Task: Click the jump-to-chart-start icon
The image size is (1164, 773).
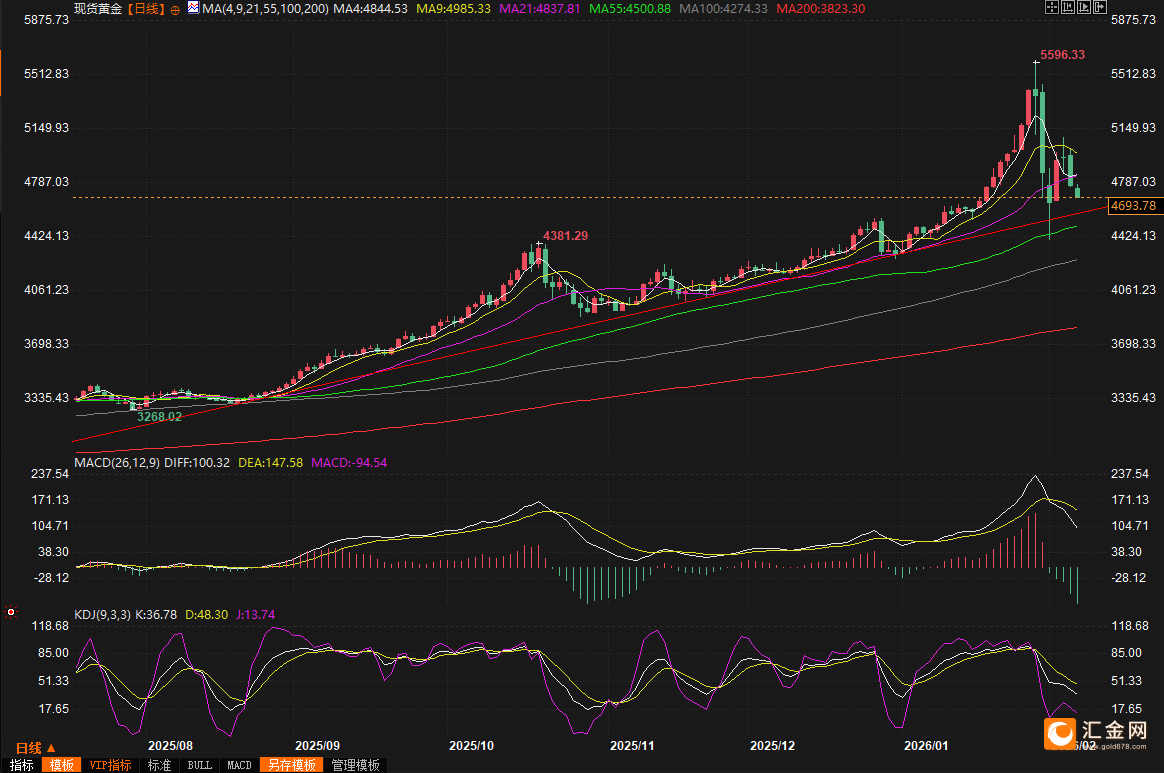Action: coord(1068,8)
